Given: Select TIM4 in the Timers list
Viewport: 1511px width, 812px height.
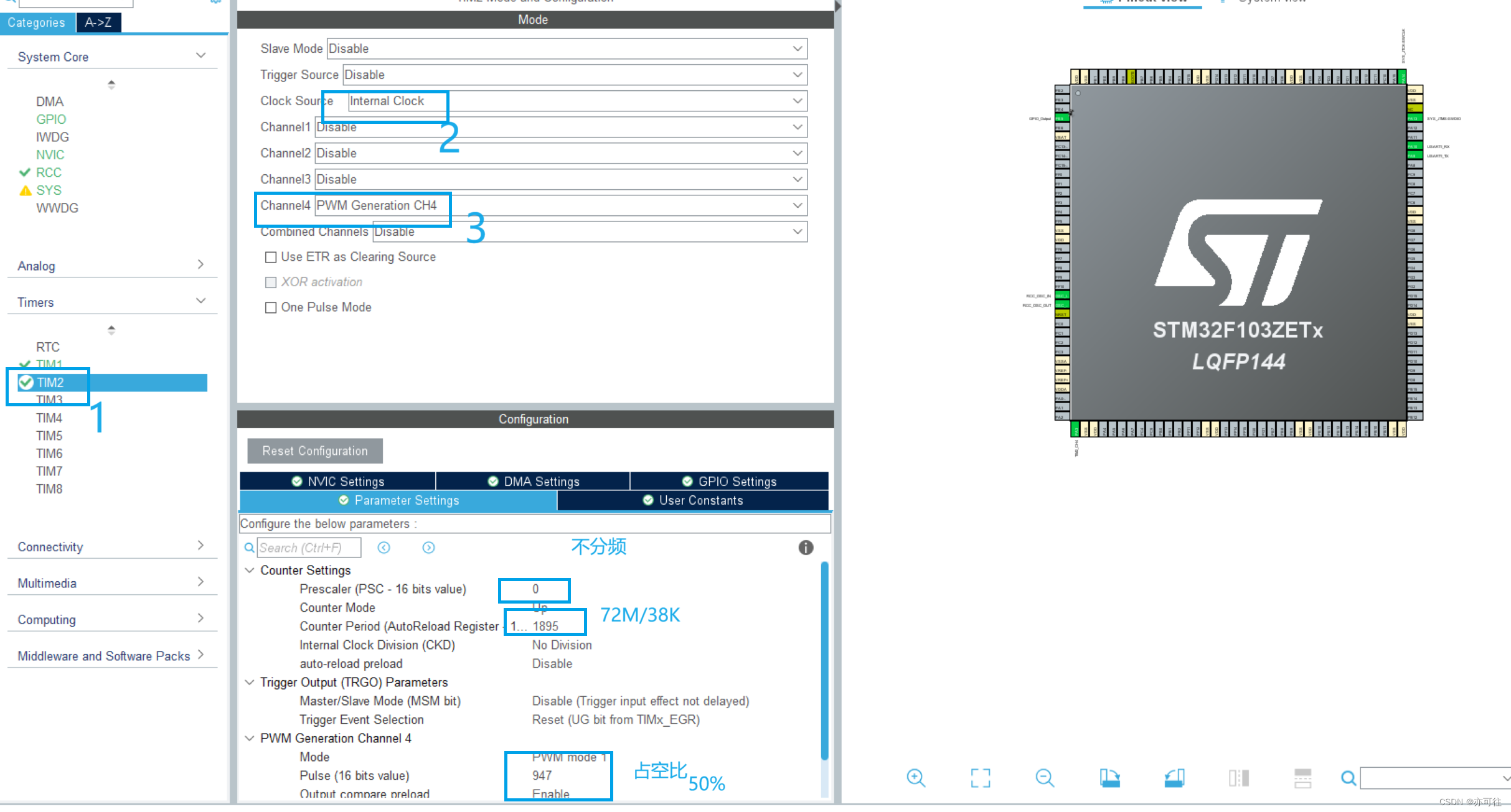Looking at the screenshot, I should (49, 418).
